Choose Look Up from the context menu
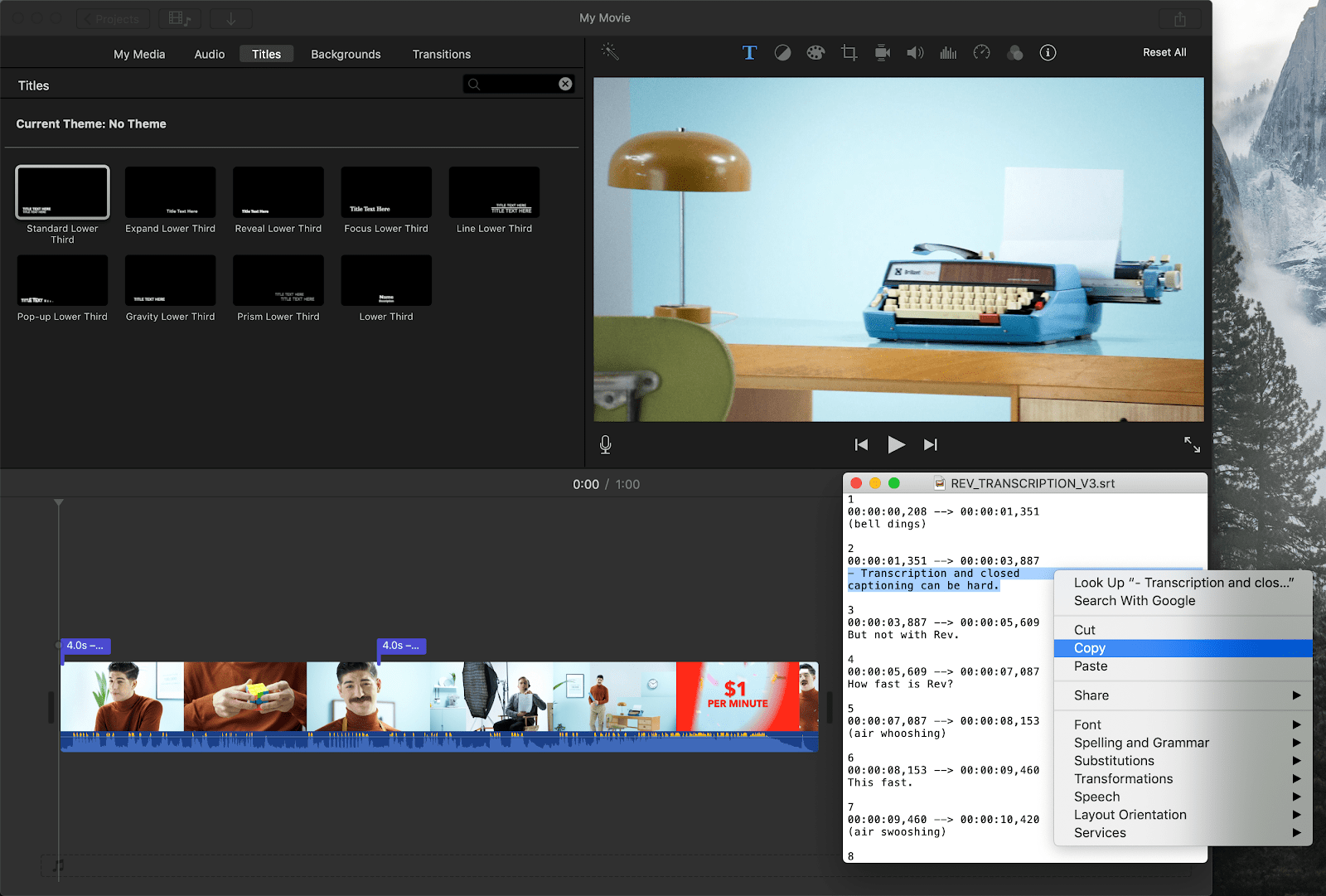This screenshot has width=1326, height=896. click(x=1183, y=583)
